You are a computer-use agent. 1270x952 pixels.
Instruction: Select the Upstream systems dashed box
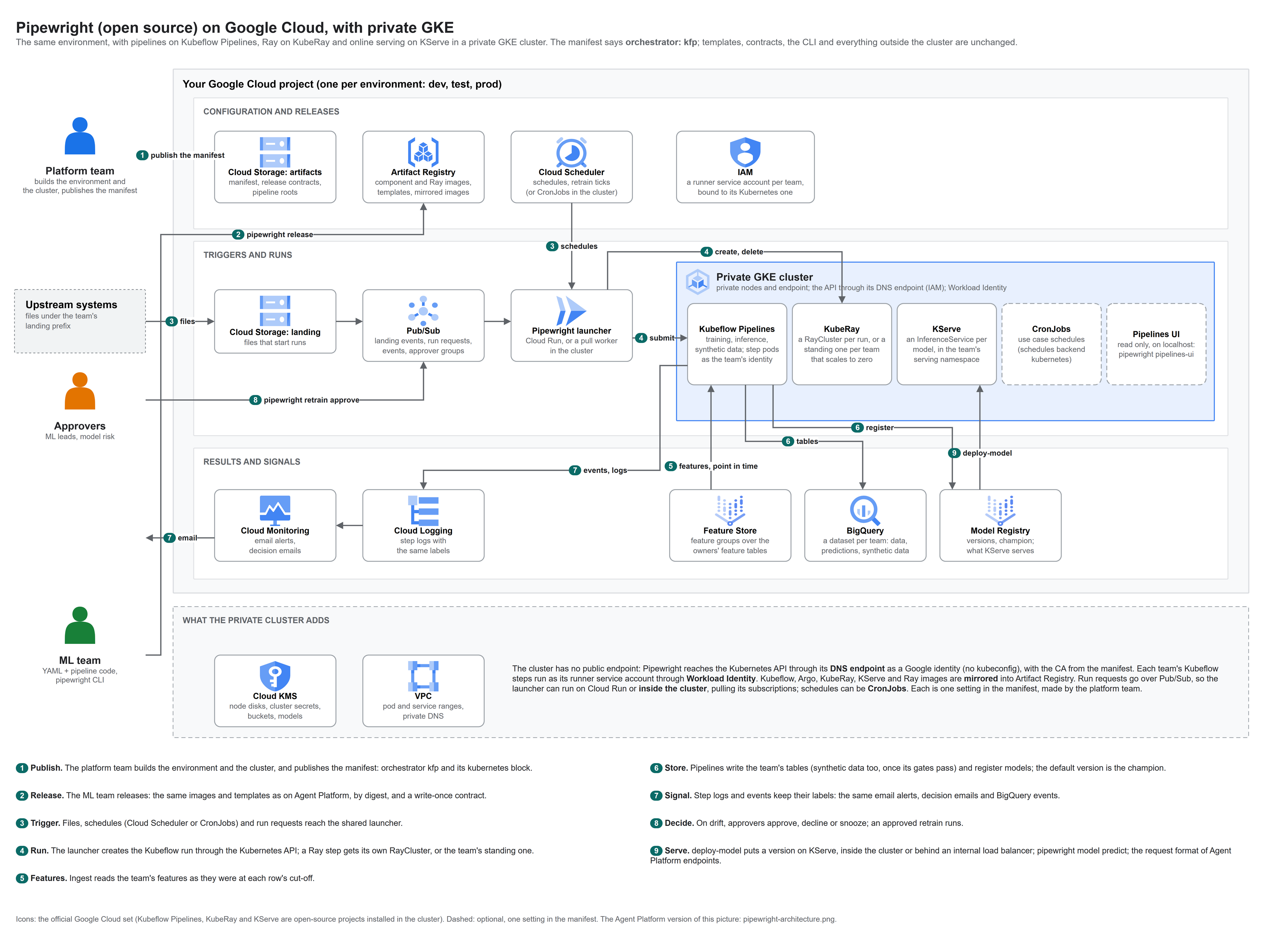80,321
